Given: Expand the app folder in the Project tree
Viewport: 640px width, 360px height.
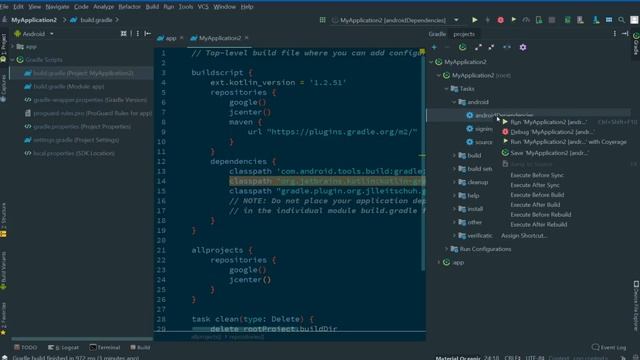Looking at the screenshot, I should click(x=12, y=47).
